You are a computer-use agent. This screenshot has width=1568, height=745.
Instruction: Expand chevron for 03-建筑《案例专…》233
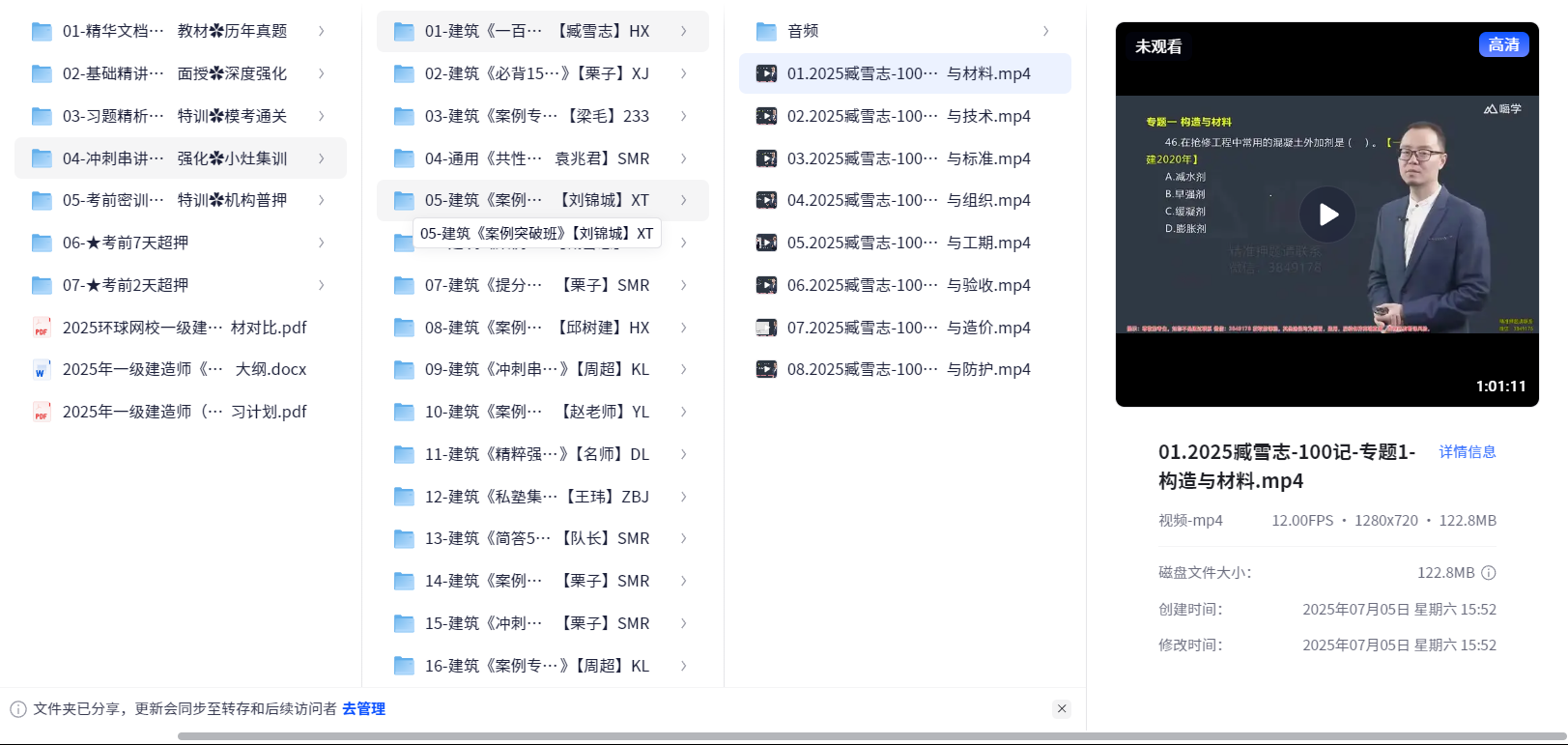pos(684,116)
